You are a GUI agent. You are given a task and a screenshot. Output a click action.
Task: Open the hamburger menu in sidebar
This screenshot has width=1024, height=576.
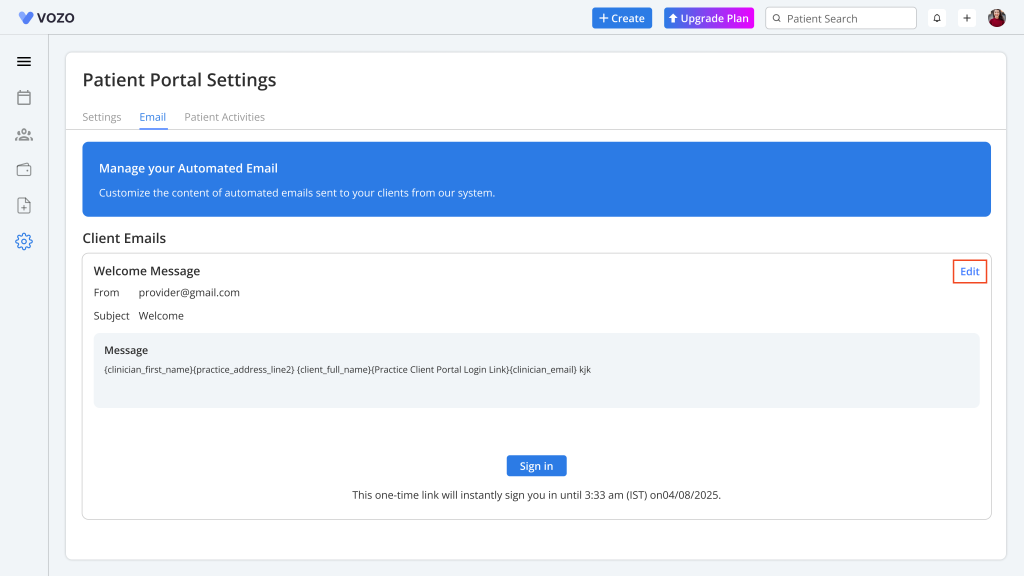[x=24, y=61]
